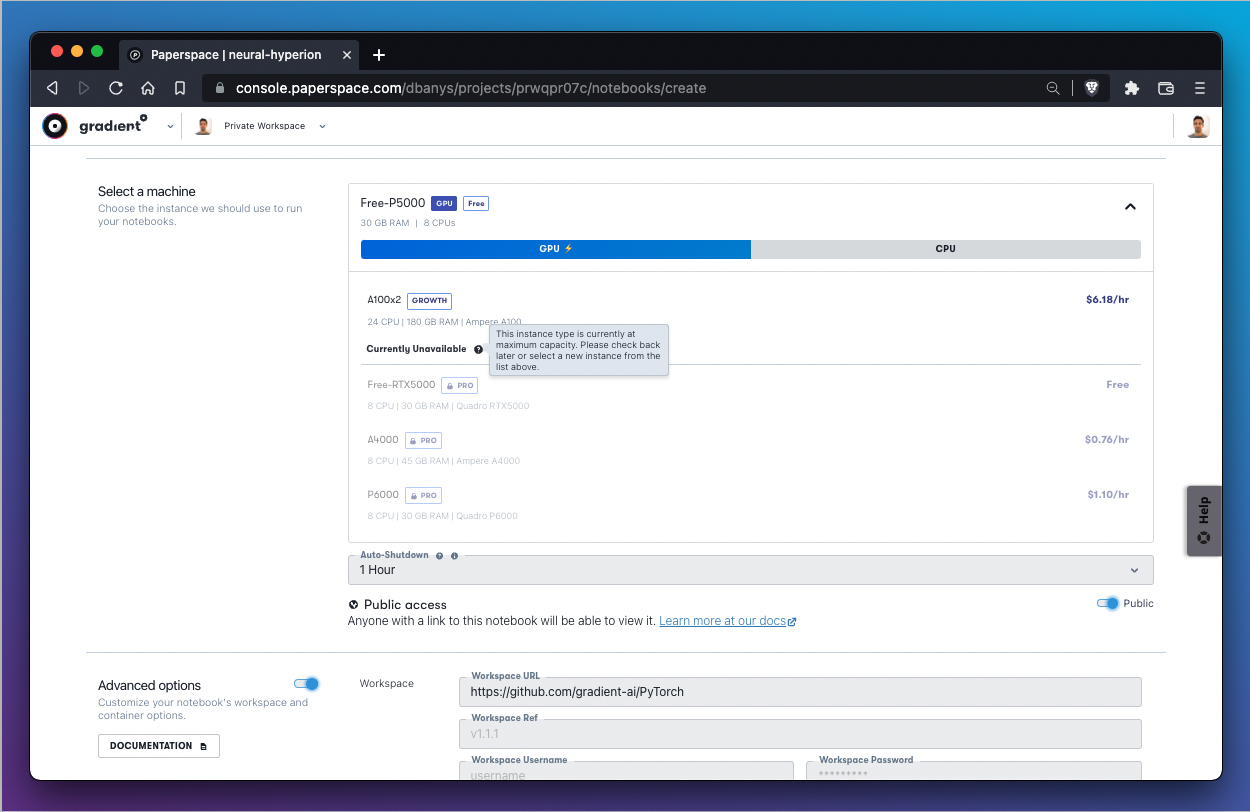Click the PRO lock badge on A4000

(x=423, y=440)
